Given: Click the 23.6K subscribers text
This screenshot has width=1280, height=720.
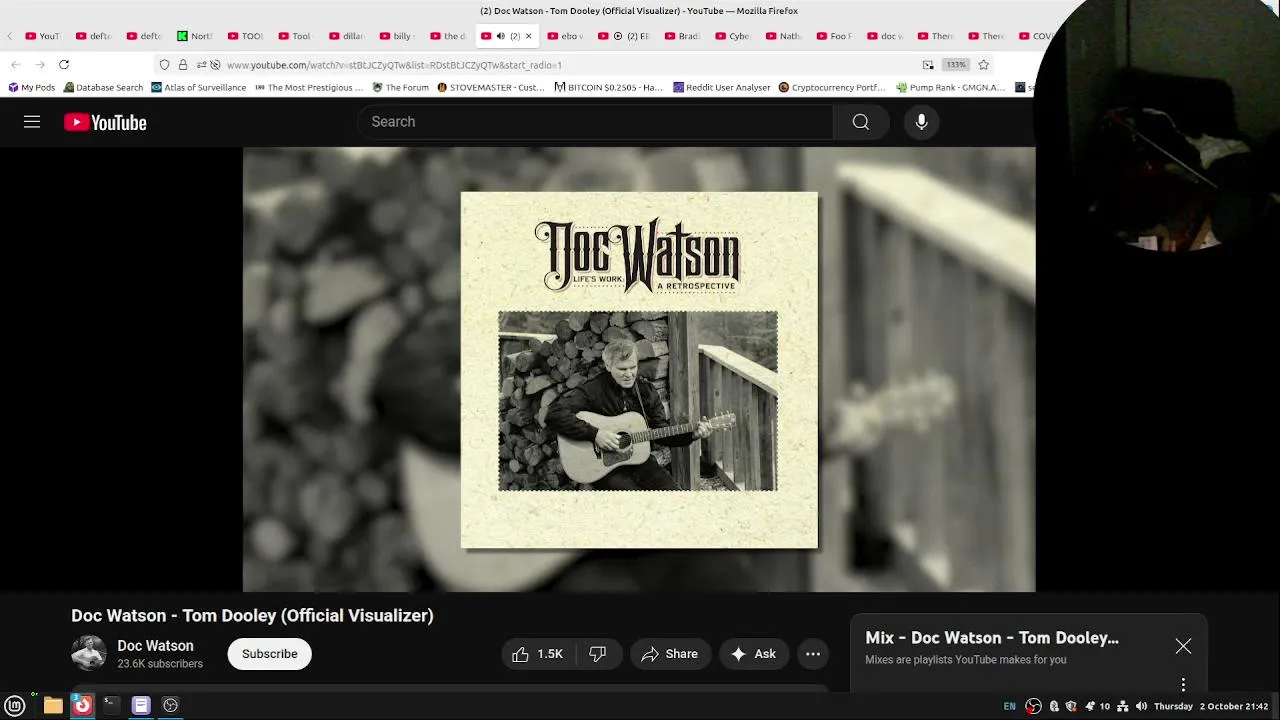Looking at the screenshot, I should (x=160, y=664).
